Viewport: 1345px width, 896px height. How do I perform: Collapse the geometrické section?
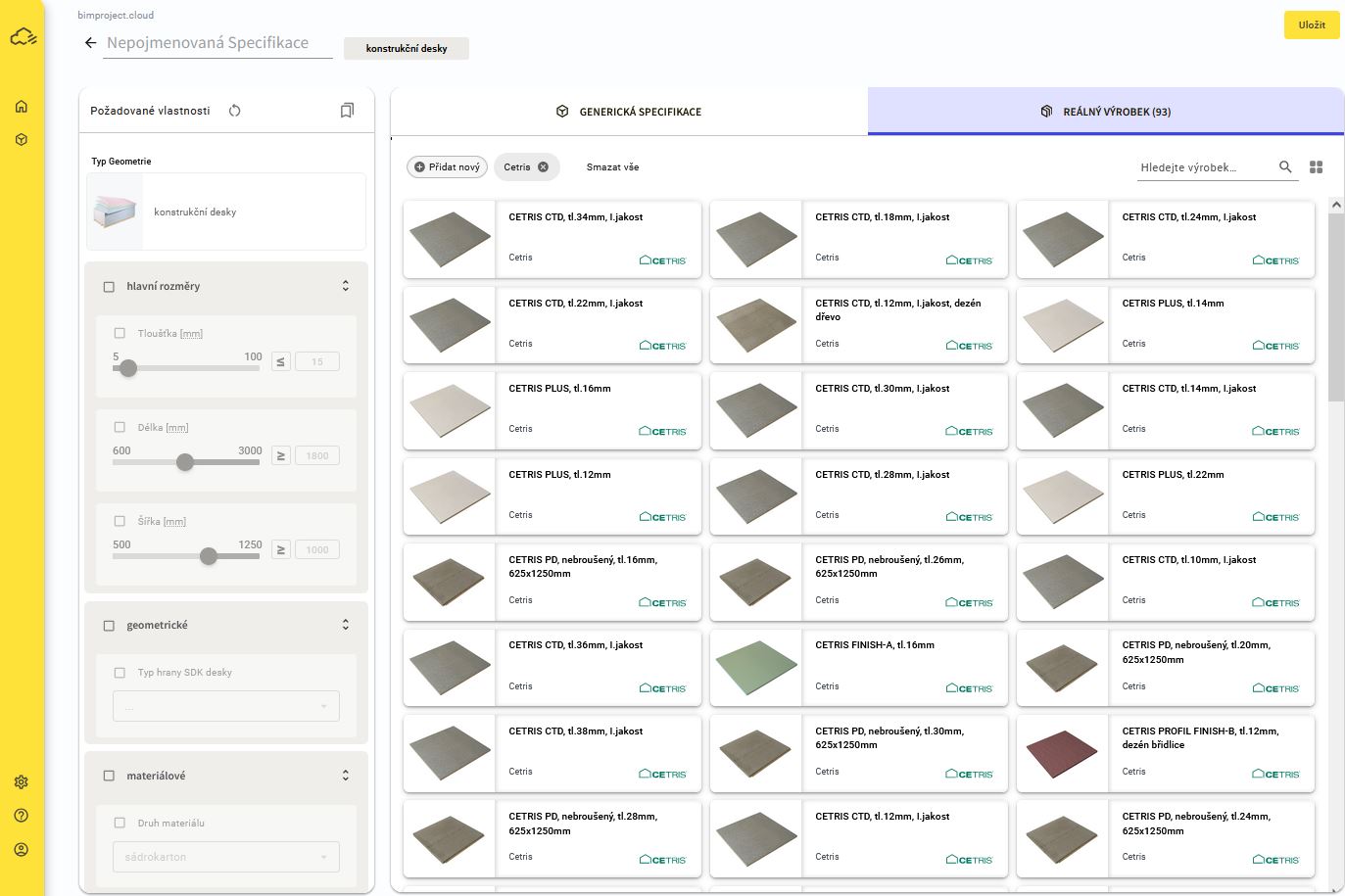345,625
